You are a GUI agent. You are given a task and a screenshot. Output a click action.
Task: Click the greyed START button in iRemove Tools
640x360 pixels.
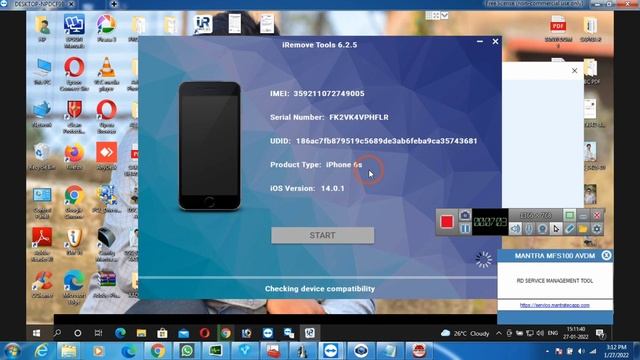pos(322,236)
